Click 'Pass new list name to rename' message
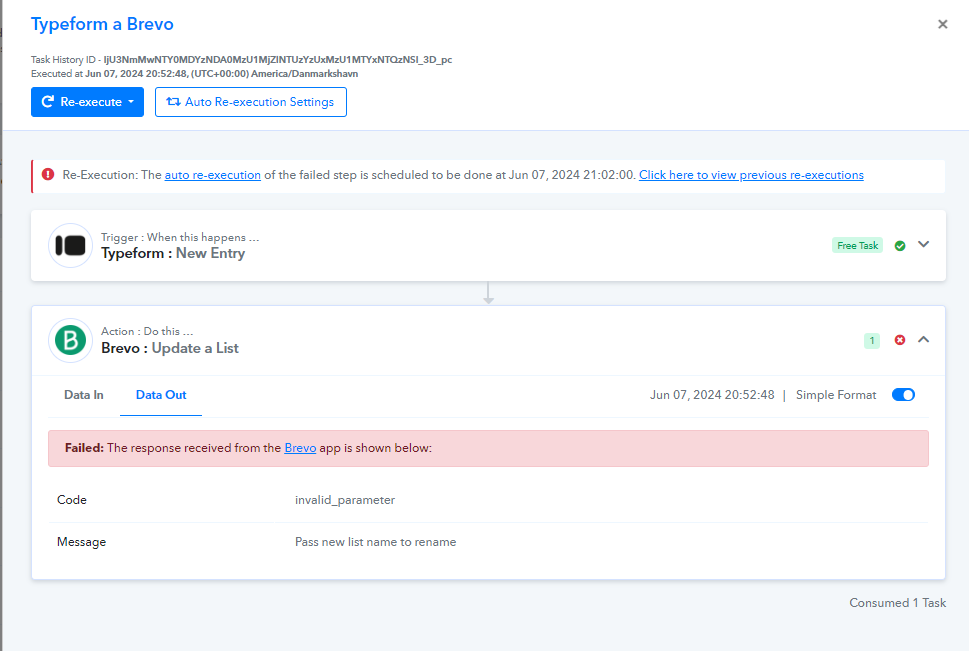969x651 pixels. pyautogui.click(x=375, y=542)
